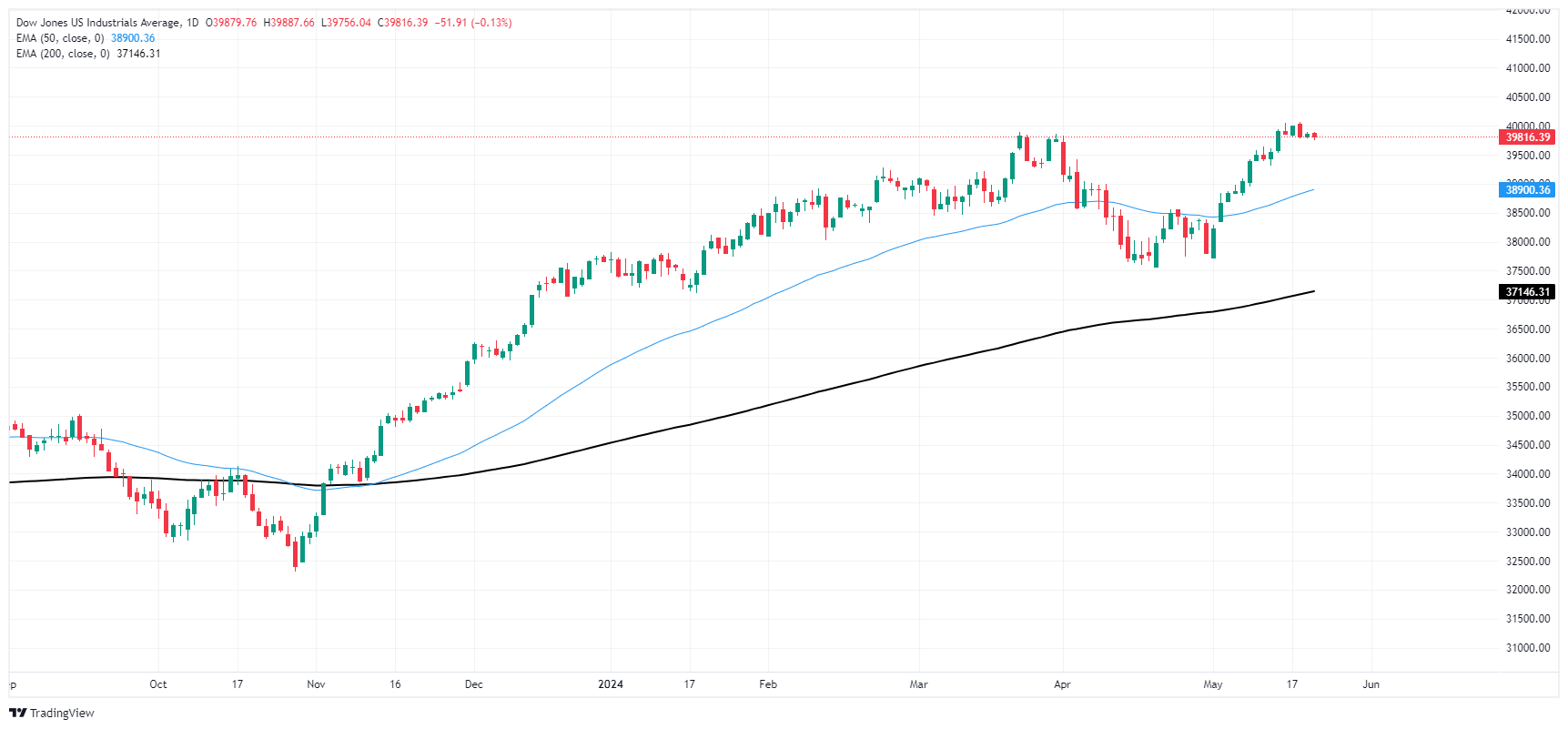Click the Mar label on the date axis
This screenshot has width=1568, height=729.
point(918,684)
